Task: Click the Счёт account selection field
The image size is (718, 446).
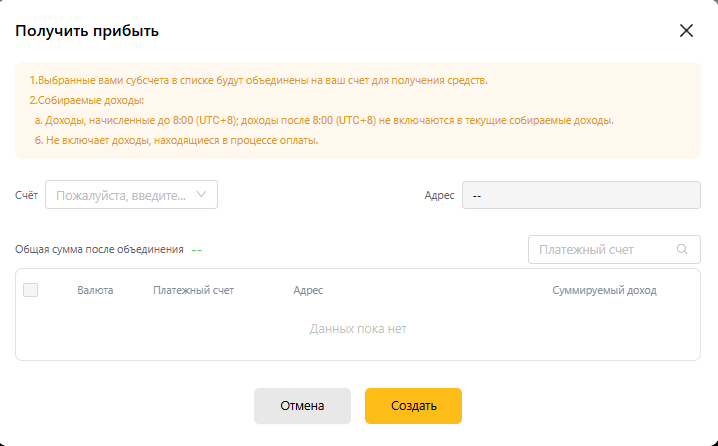Action: point(122,195)
